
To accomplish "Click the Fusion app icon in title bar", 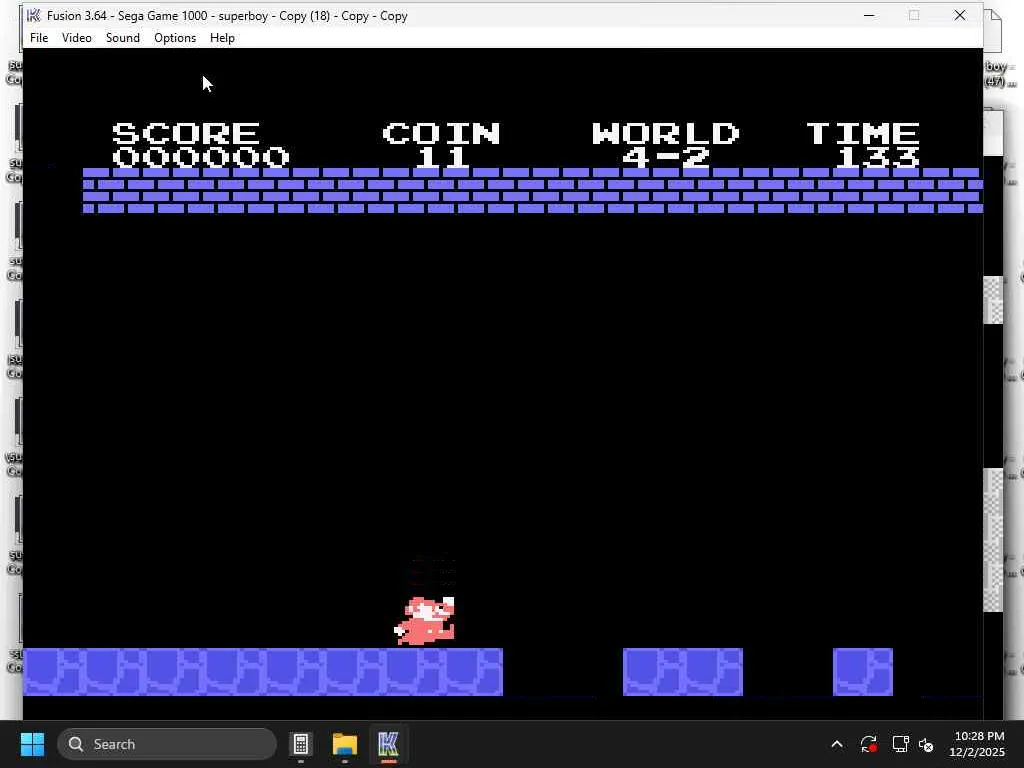I will tap(33, 16).
